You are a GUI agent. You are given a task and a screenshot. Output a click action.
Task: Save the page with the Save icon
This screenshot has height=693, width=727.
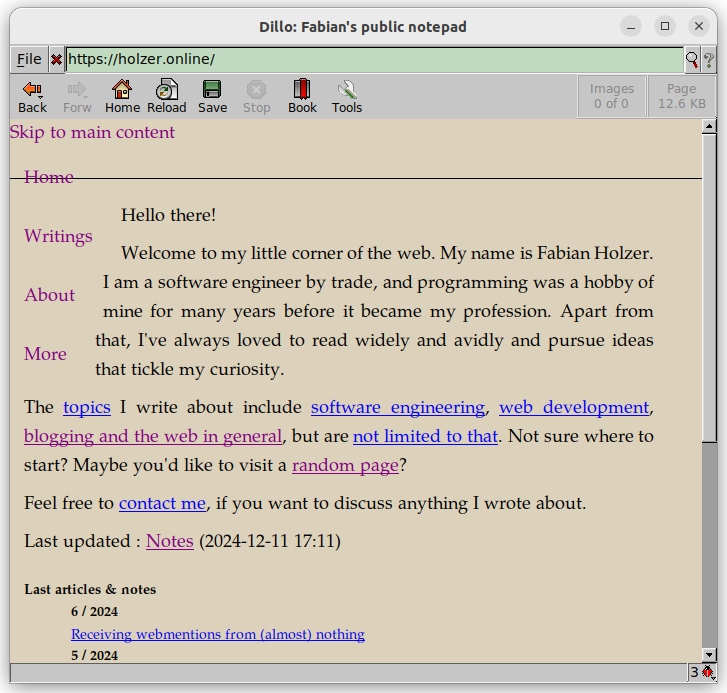212,97
